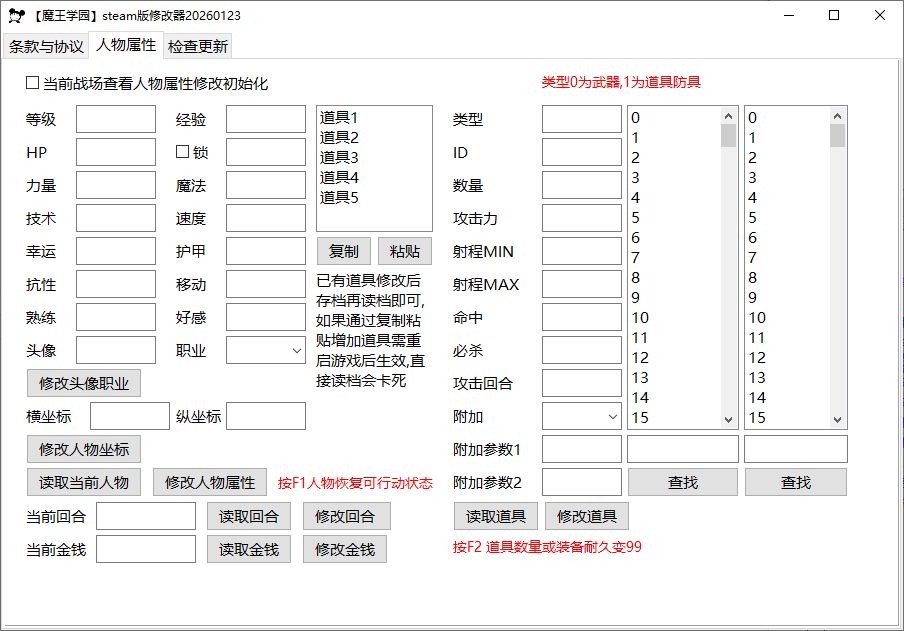The image size is (904, 631).
Task: Select item 10 in the first number list
Action: pos(640,318)
